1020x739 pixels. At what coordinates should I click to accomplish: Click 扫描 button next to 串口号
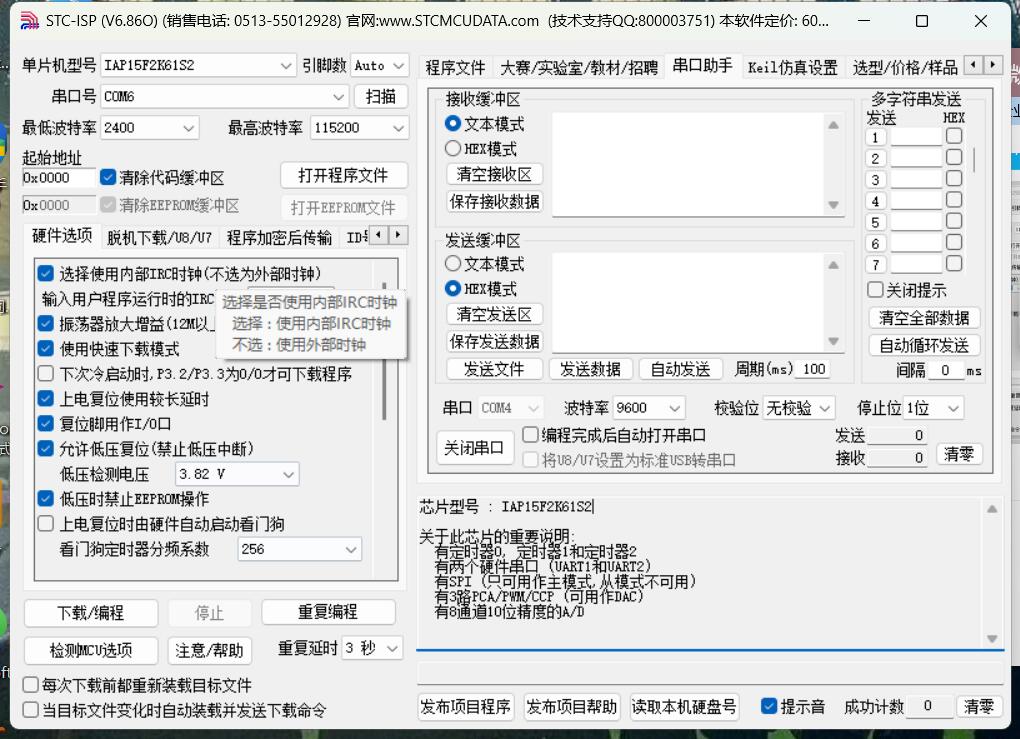pyautogui.click(x=381, y=96)
